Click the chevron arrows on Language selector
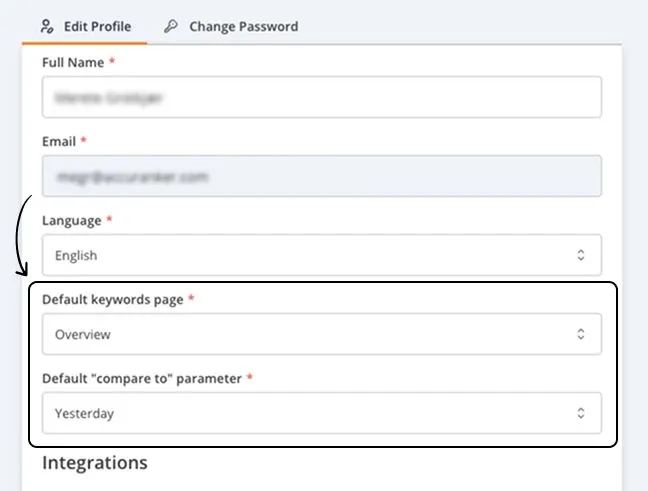 (581, 255)
